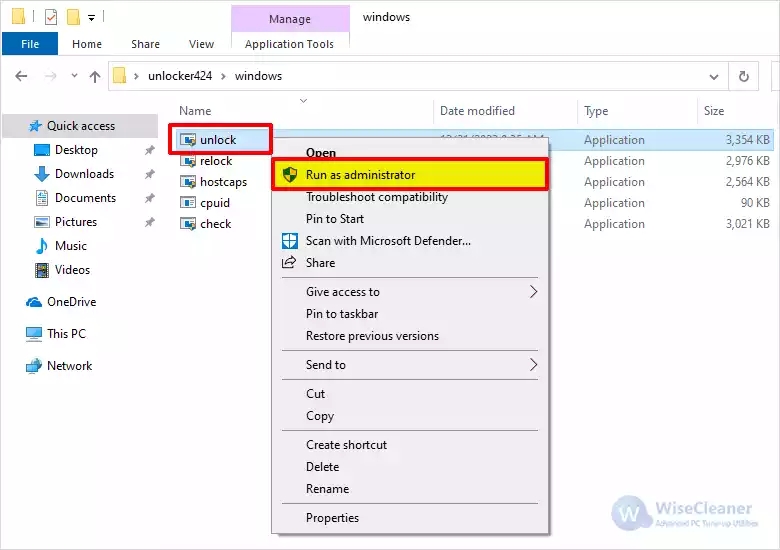Expand the Give access to submenu
Image resolution: width=780 pixels, height=550 pixels.
410,292
